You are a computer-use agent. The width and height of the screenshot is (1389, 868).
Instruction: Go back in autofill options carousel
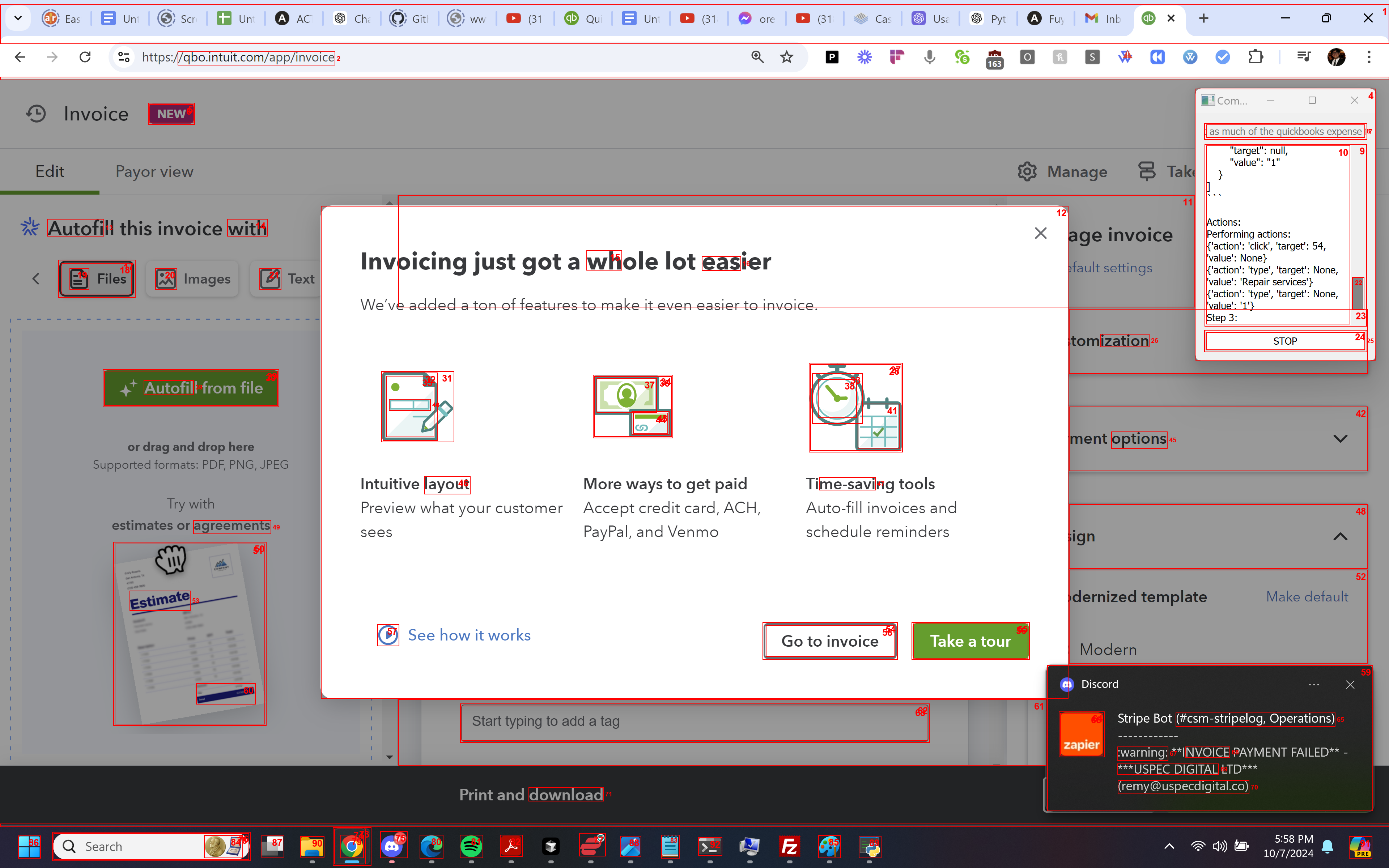pos(35,279)
